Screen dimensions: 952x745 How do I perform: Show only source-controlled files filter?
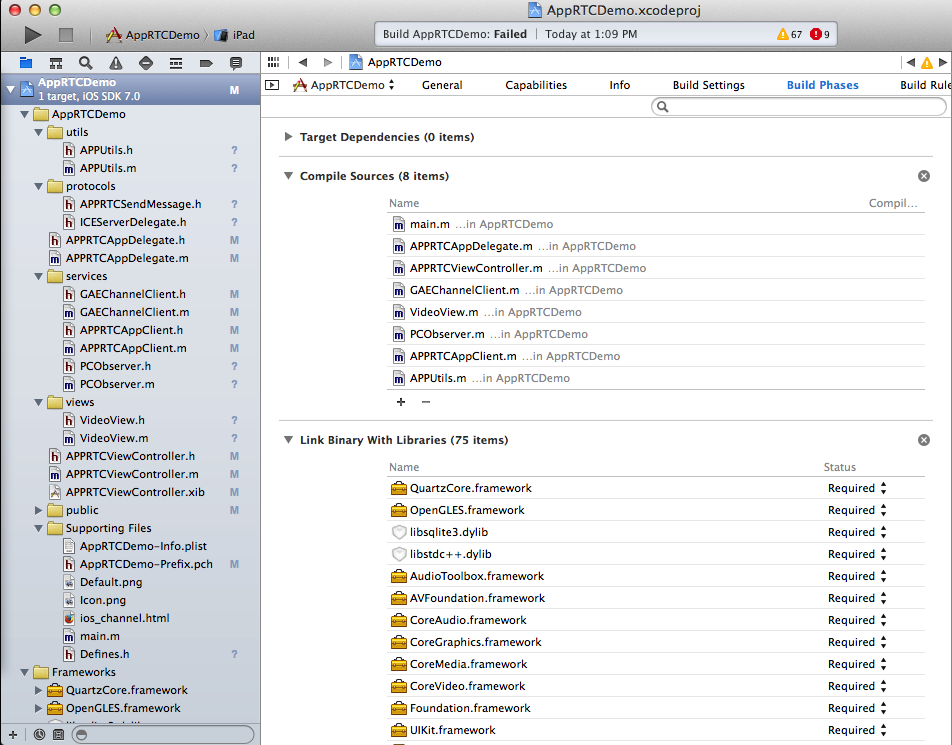pyautogui.click(x=58, y=735)
